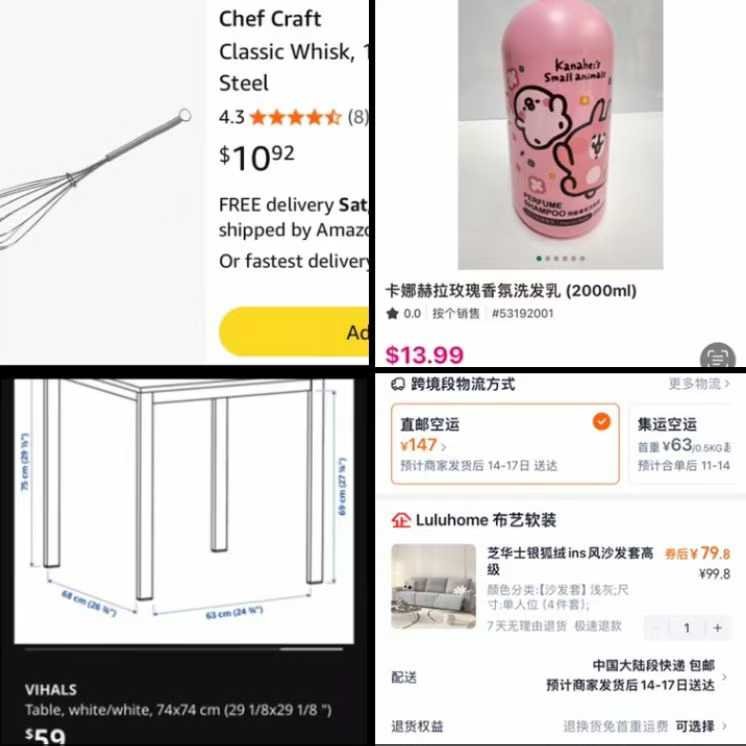
Task: Click the yellow Add to Cart button
Action: pos(294,332)
